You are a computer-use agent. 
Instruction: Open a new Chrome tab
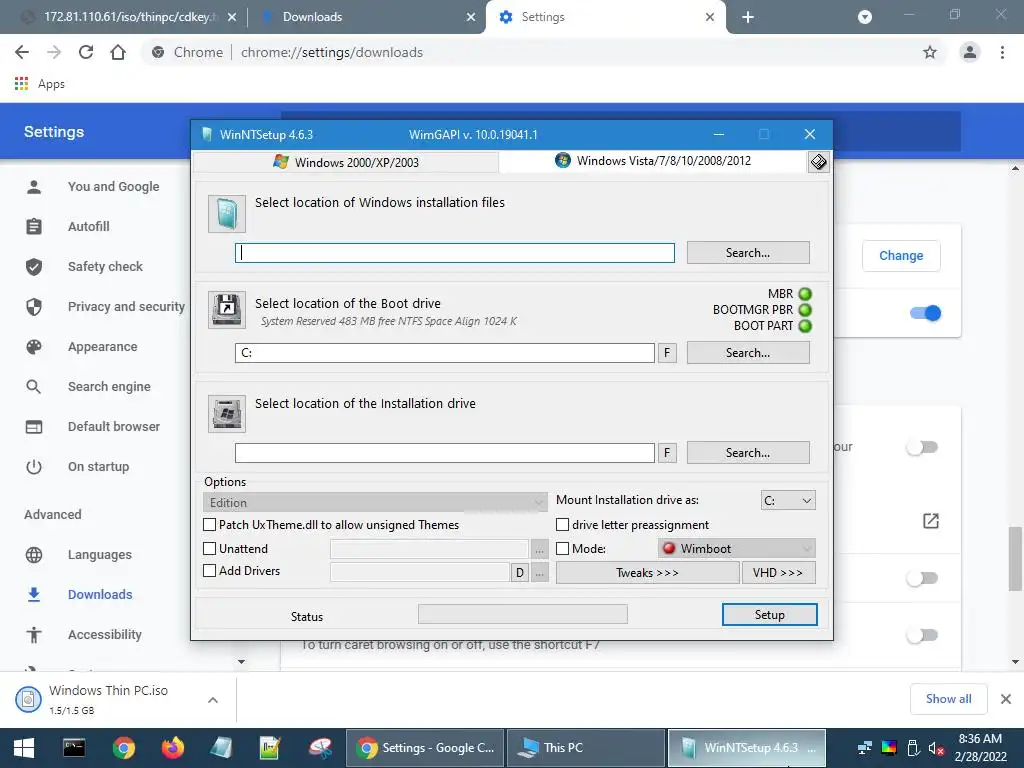point(748,17)
